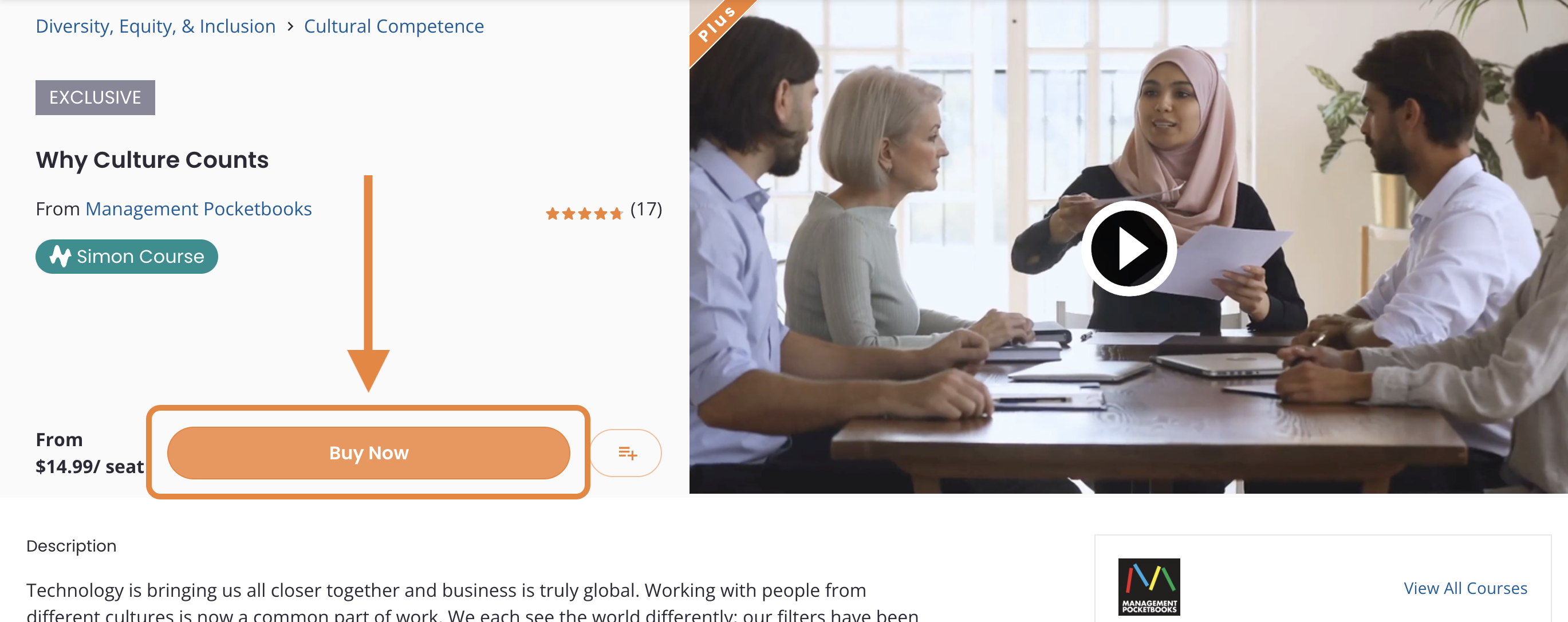Click the $14.99/ seat price text
Image resolution: width=1568 pixels, height=622 pixels.
point(89,466)
